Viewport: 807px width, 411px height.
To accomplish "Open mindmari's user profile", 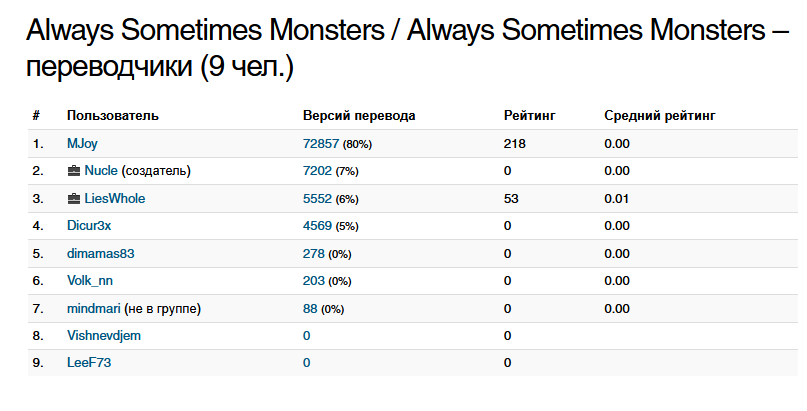I will 94,309.
